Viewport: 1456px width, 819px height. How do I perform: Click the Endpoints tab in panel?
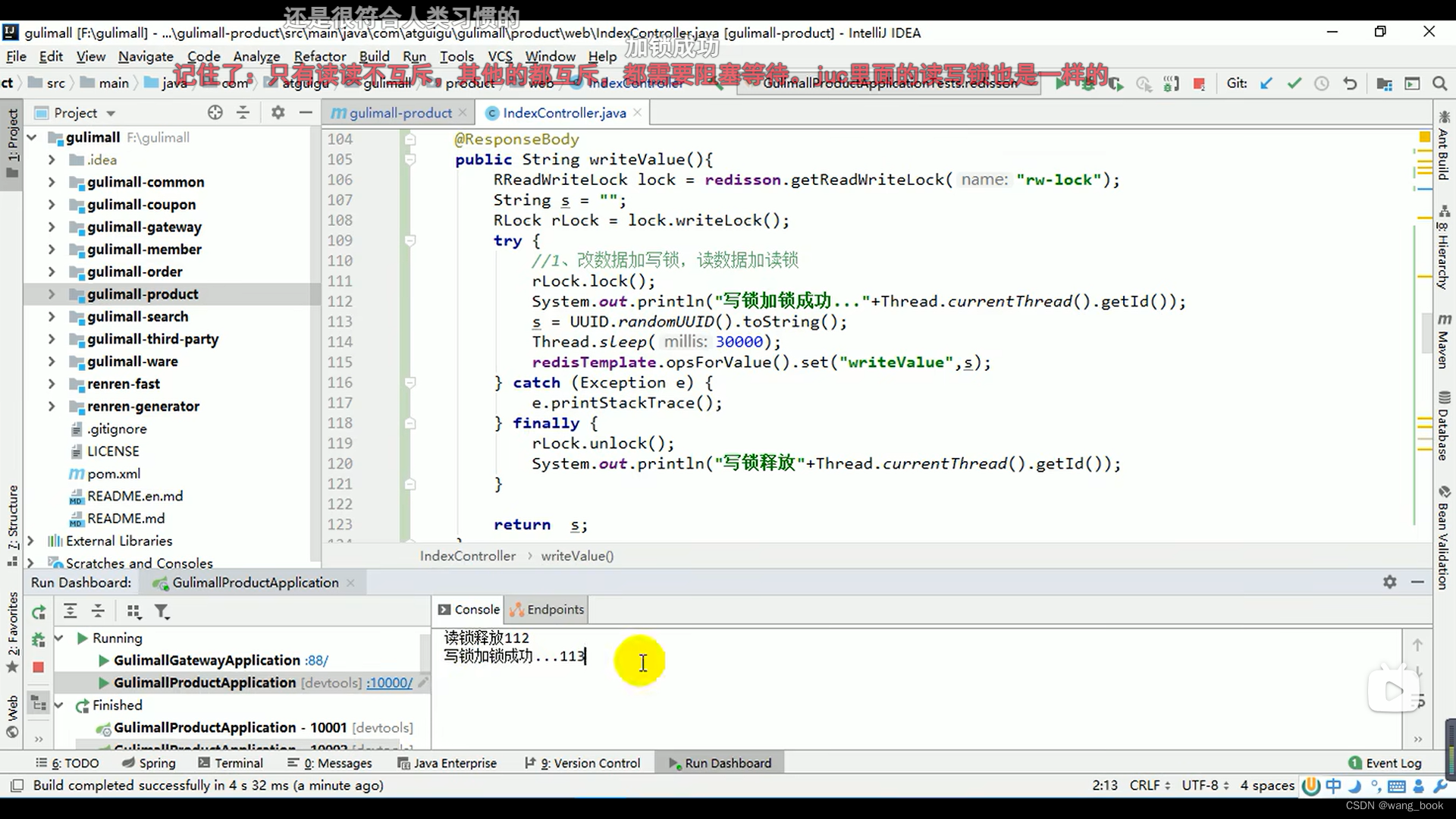[547, 609]
